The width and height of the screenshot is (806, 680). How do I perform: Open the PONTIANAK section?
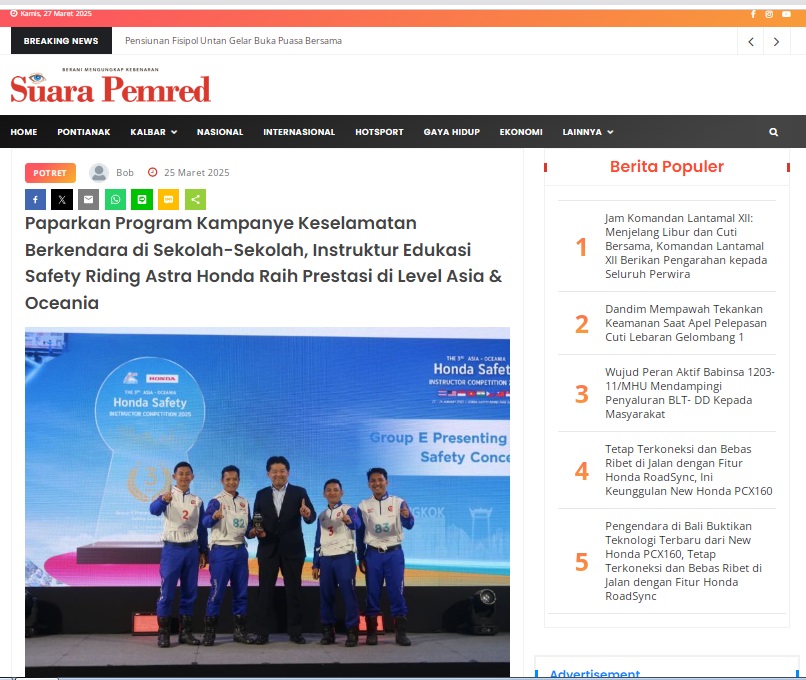click(84, 132)
